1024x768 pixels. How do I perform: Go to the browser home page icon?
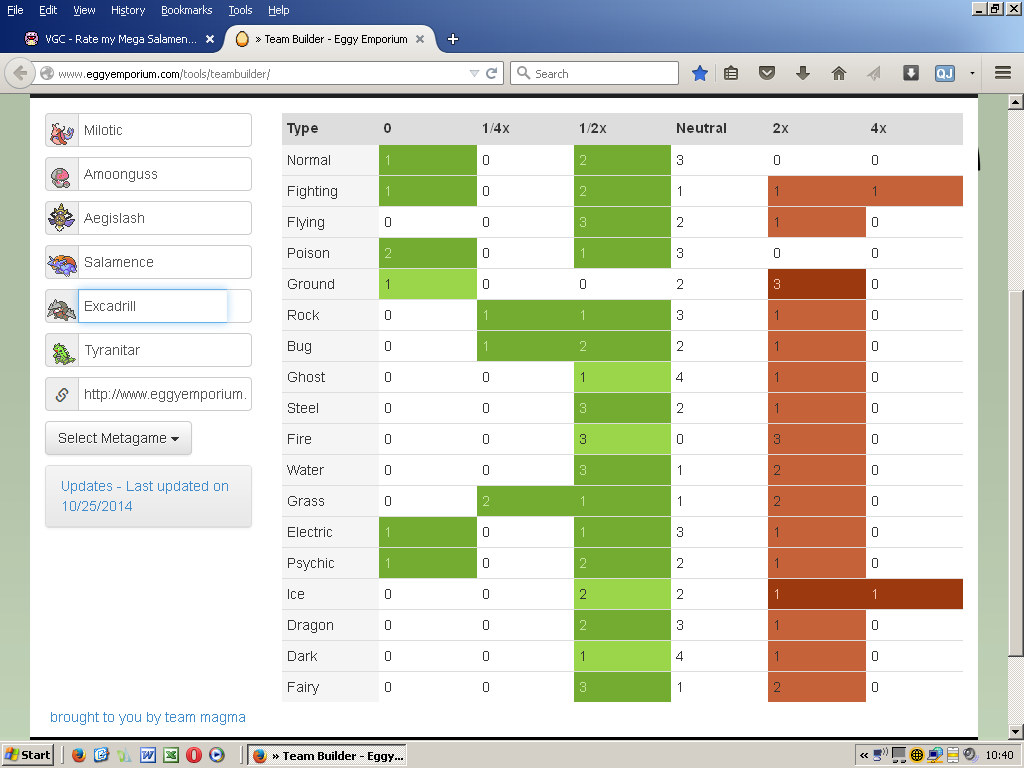(x=839, y=73)
